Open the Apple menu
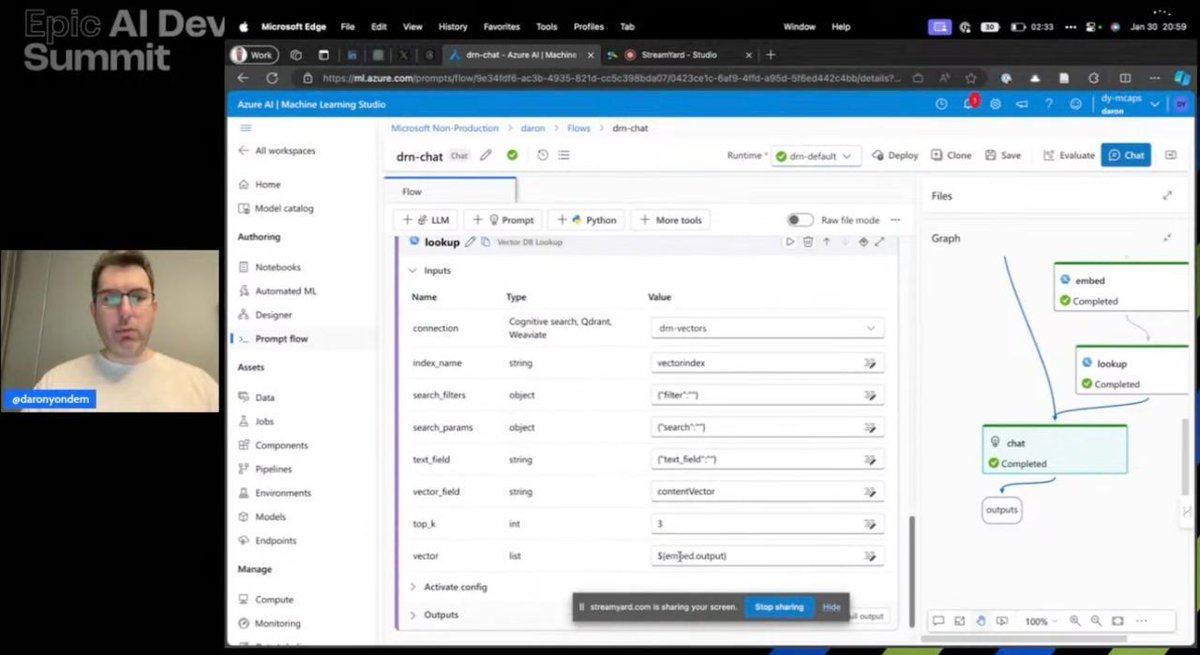Image resolution: width=1200 pixels, height=655 pixels. point(242,26)
